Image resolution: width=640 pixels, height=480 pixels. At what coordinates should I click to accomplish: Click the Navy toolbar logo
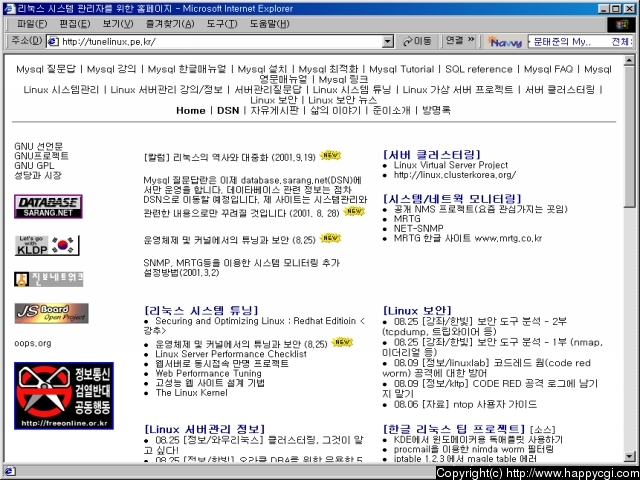(x=506, y=42)
